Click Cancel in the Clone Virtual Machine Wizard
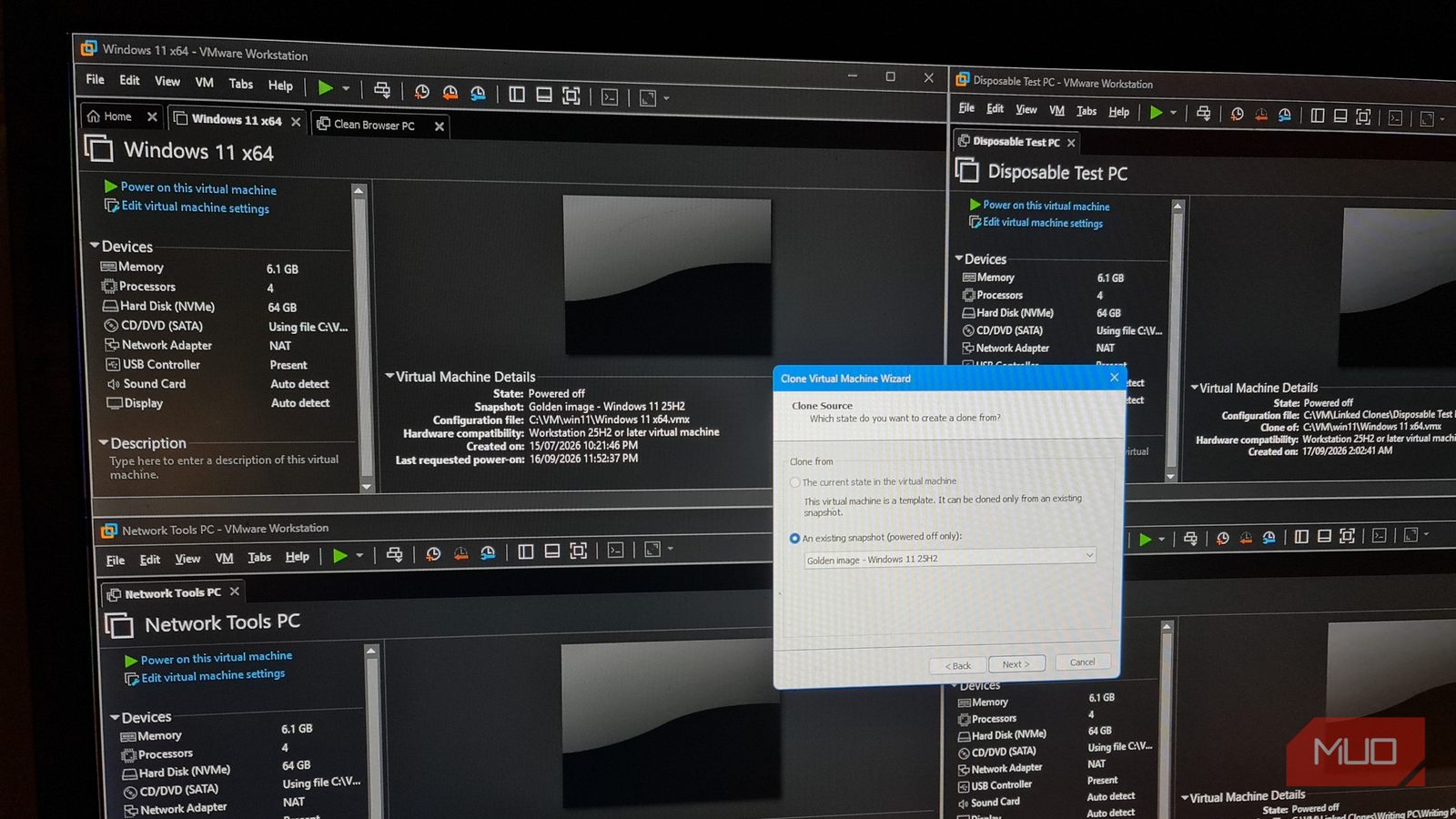This screenshot has height=819, width=1456. (x=1082, y=662)
